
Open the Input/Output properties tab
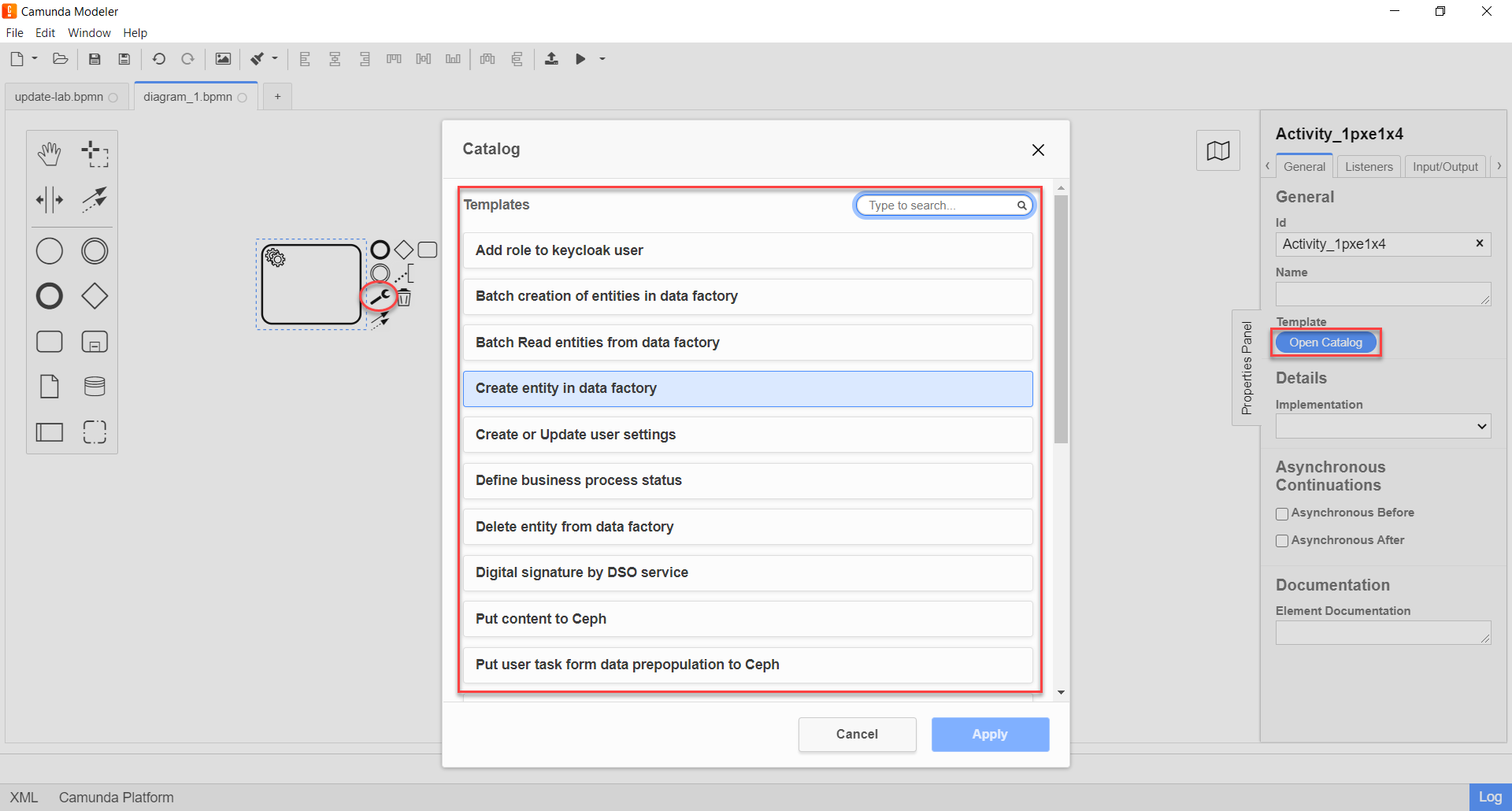tap(1445, 167)
